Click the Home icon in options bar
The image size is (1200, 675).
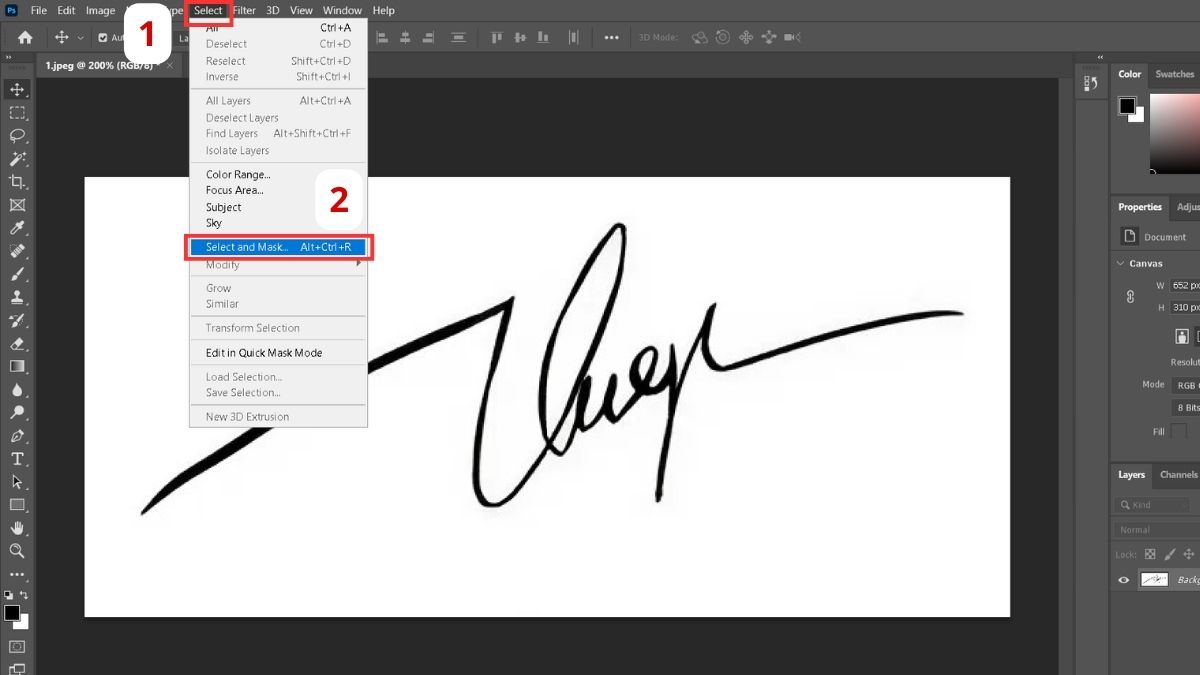pos(25,37)
